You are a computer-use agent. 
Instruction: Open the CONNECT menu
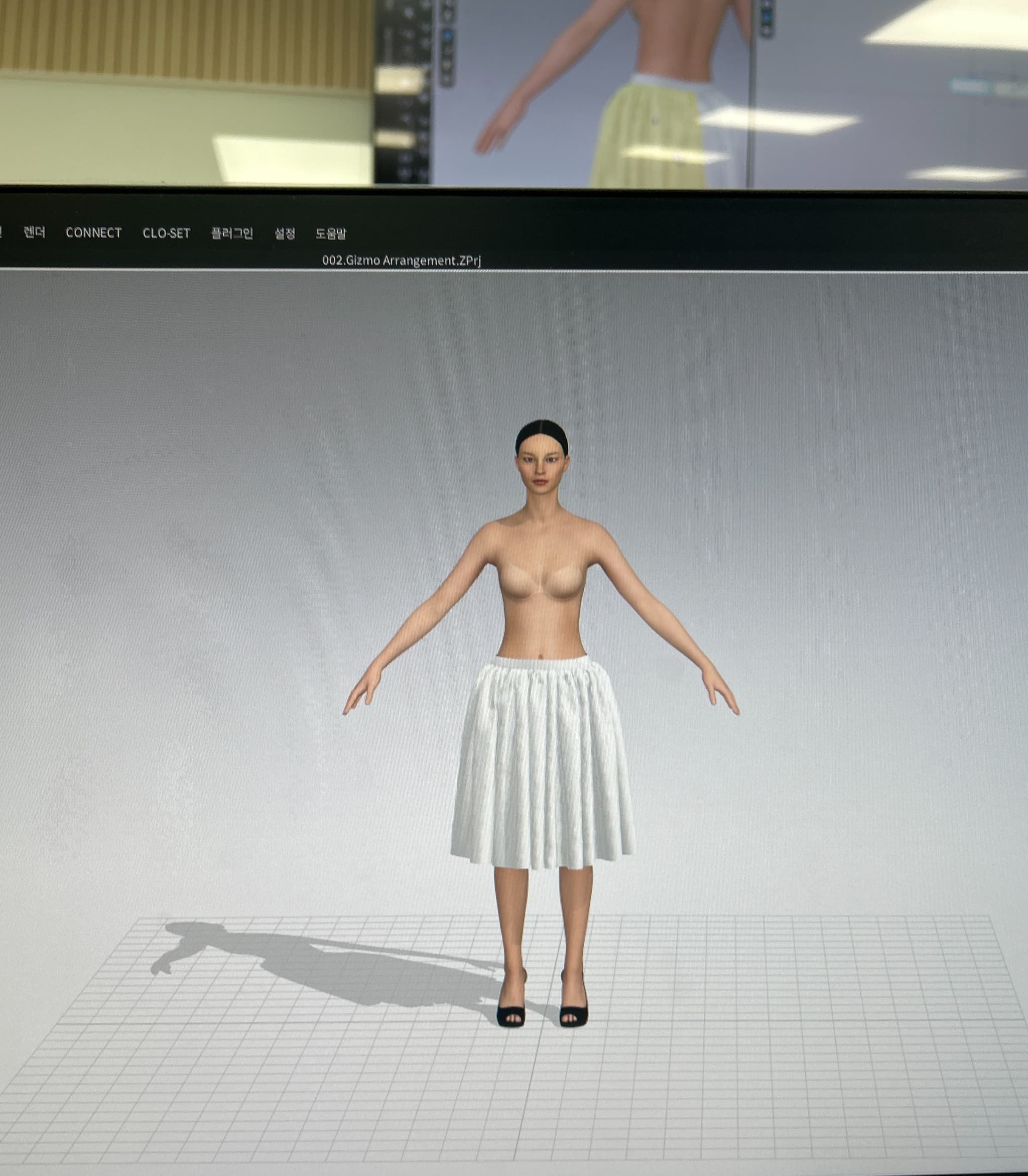(x=93, y=232)
